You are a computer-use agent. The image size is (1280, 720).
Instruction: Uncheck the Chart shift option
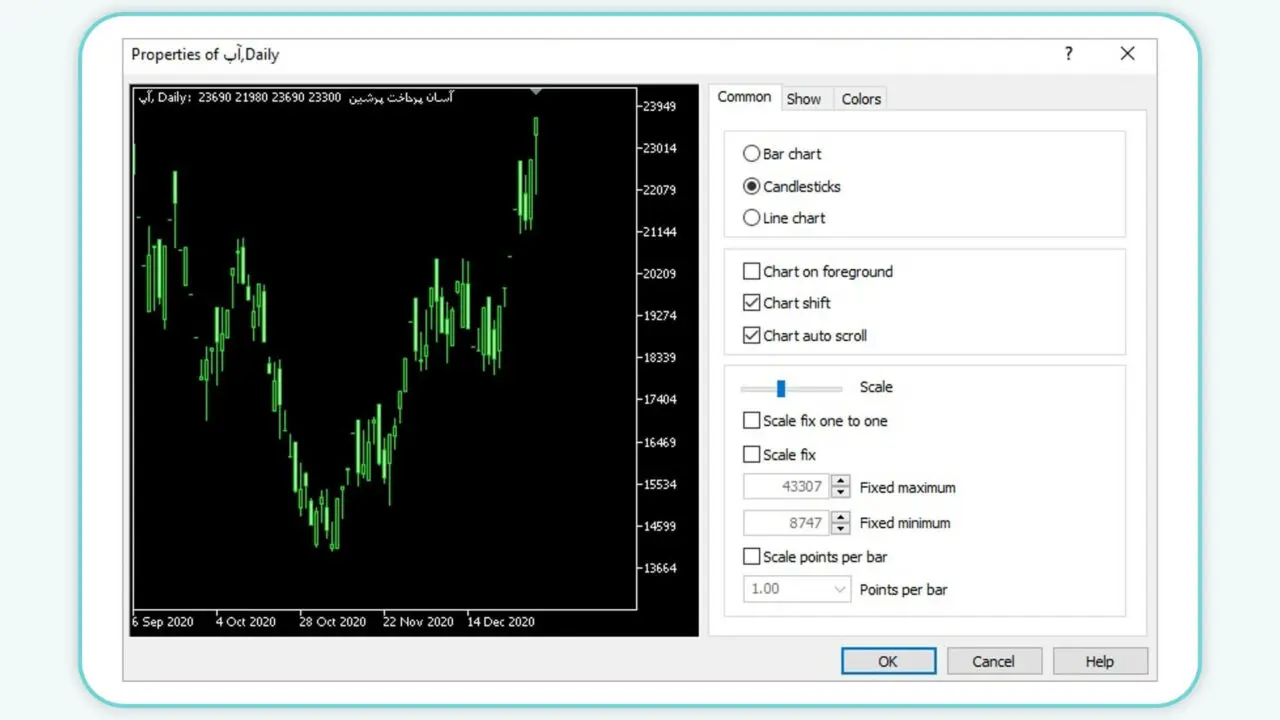tap(752, 303)
